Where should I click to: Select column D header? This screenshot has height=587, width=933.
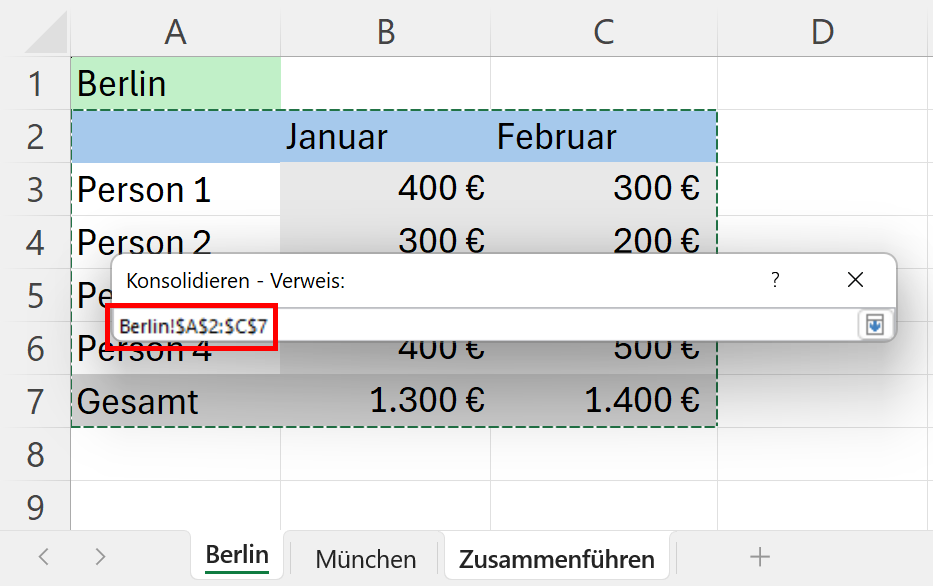822,32
